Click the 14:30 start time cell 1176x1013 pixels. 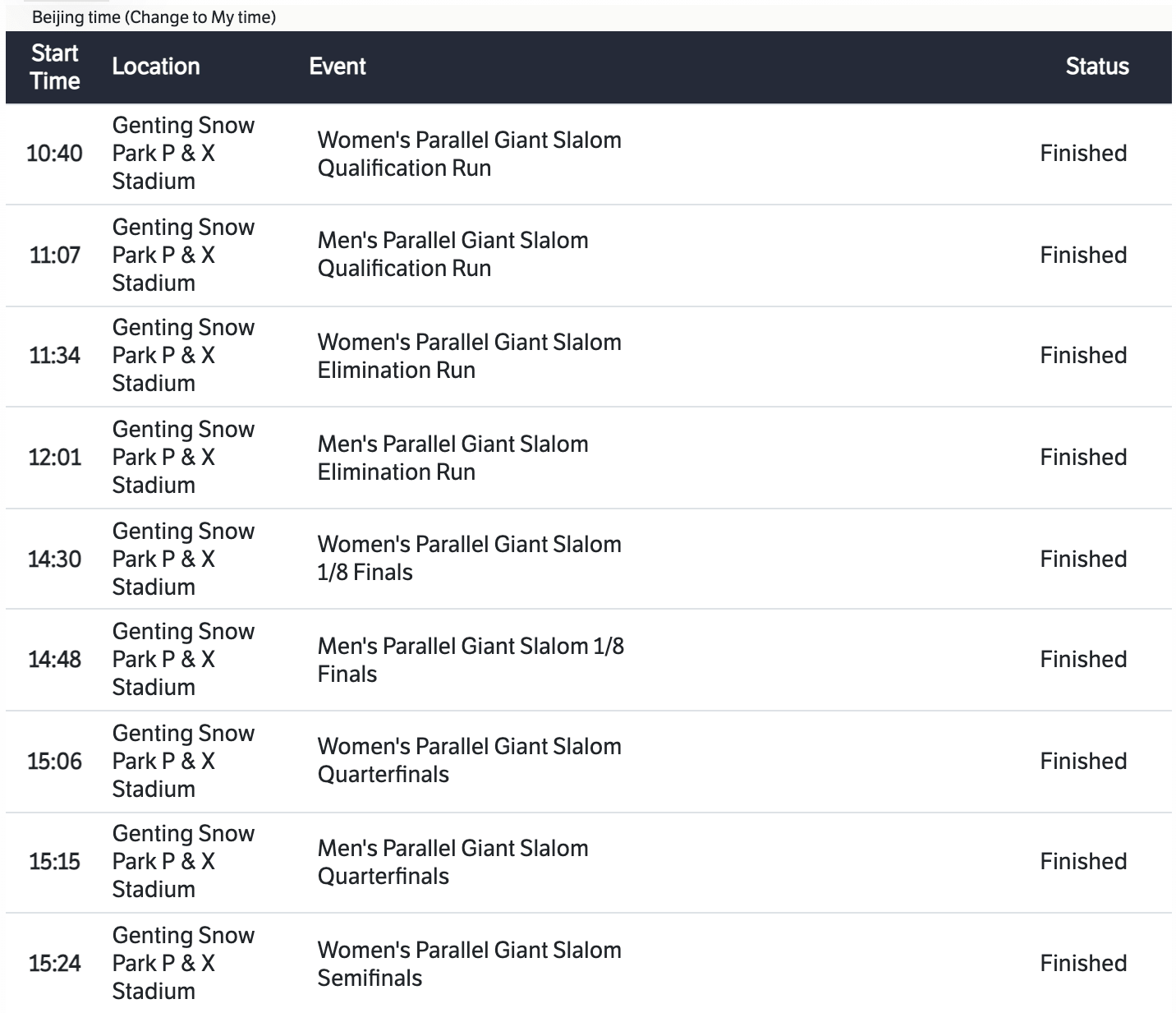54,559
